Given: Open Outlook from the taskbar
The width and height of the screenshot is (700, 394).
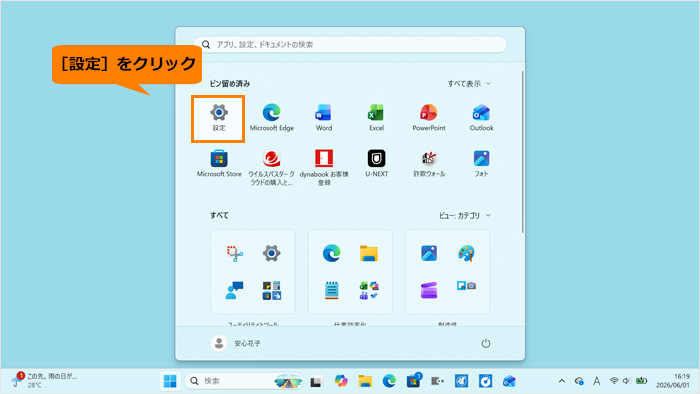Looking at the screenshot, I should [509, 381].
